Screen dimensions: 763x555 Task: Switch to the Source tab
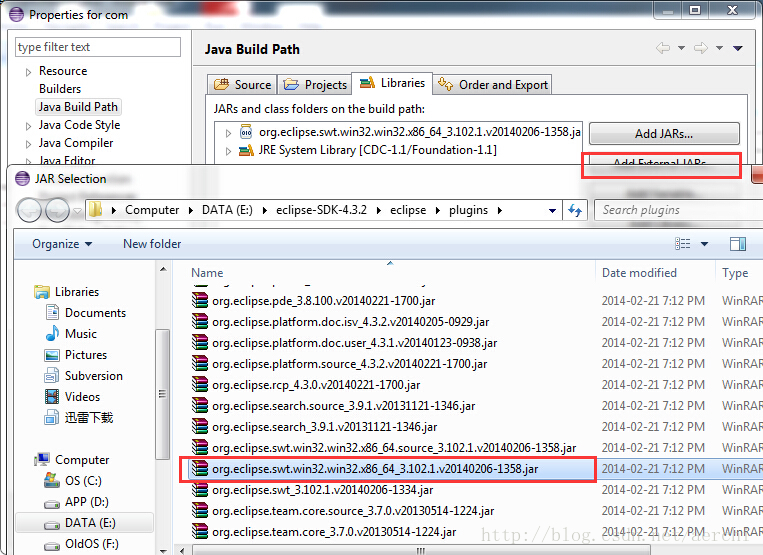[242, 85]
